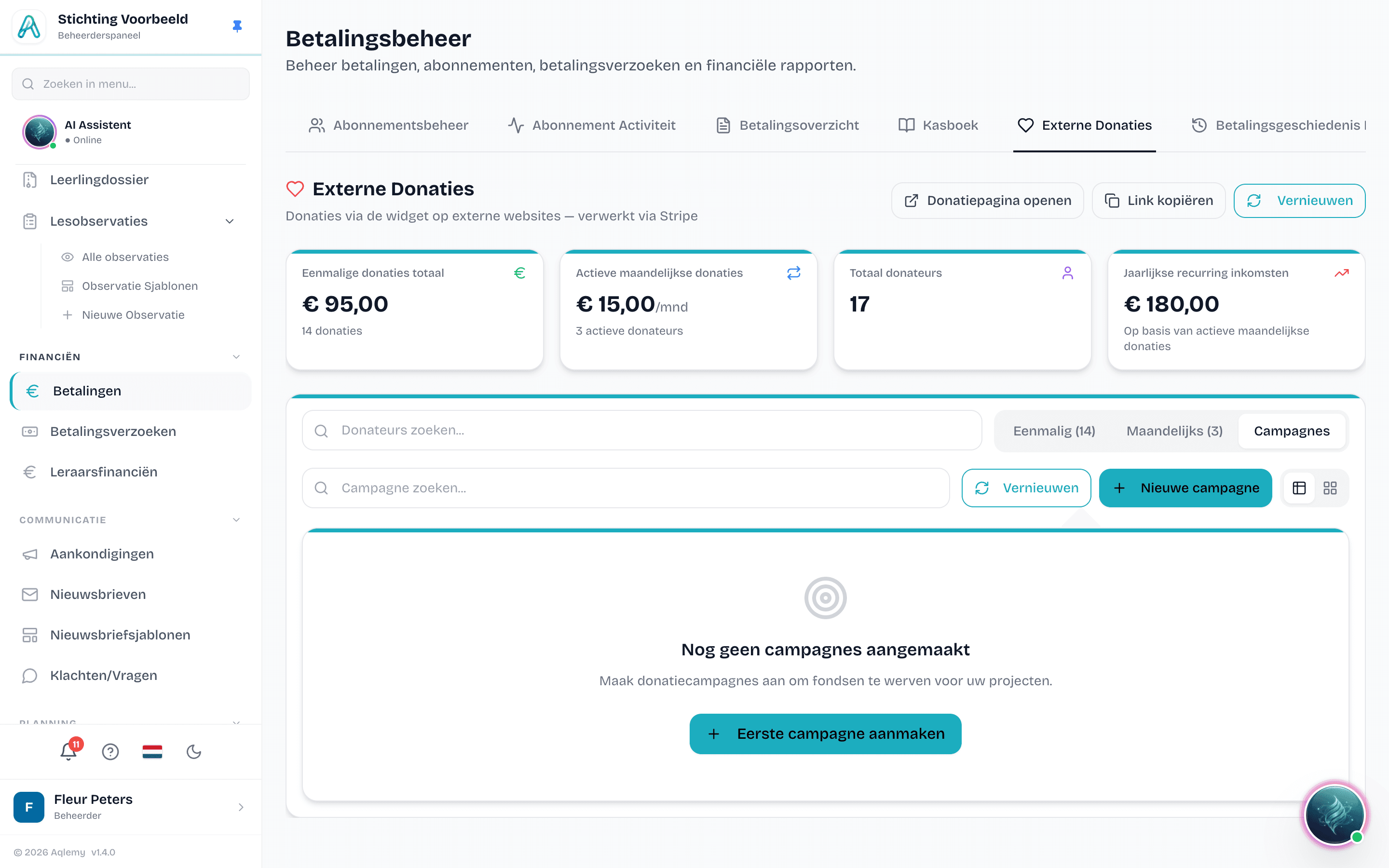
Task: Click Vernieuwen in the page header
Action: pos(1299,200)
